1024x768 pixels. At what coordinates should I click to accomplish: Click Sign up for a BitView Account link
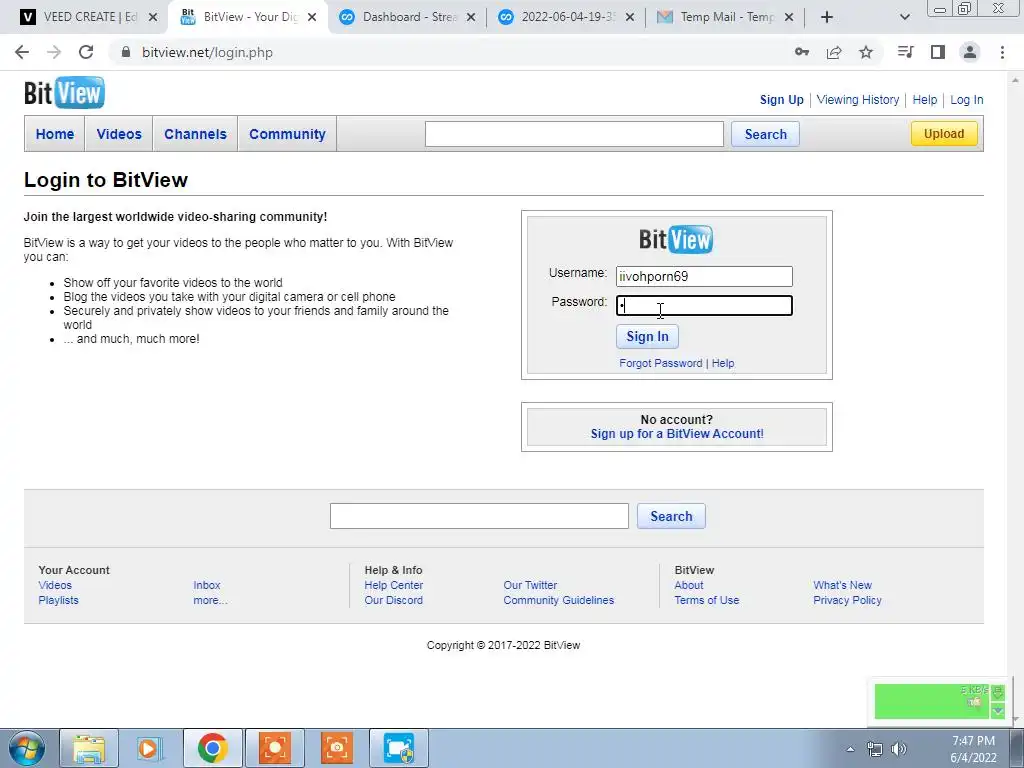(677, 434)
